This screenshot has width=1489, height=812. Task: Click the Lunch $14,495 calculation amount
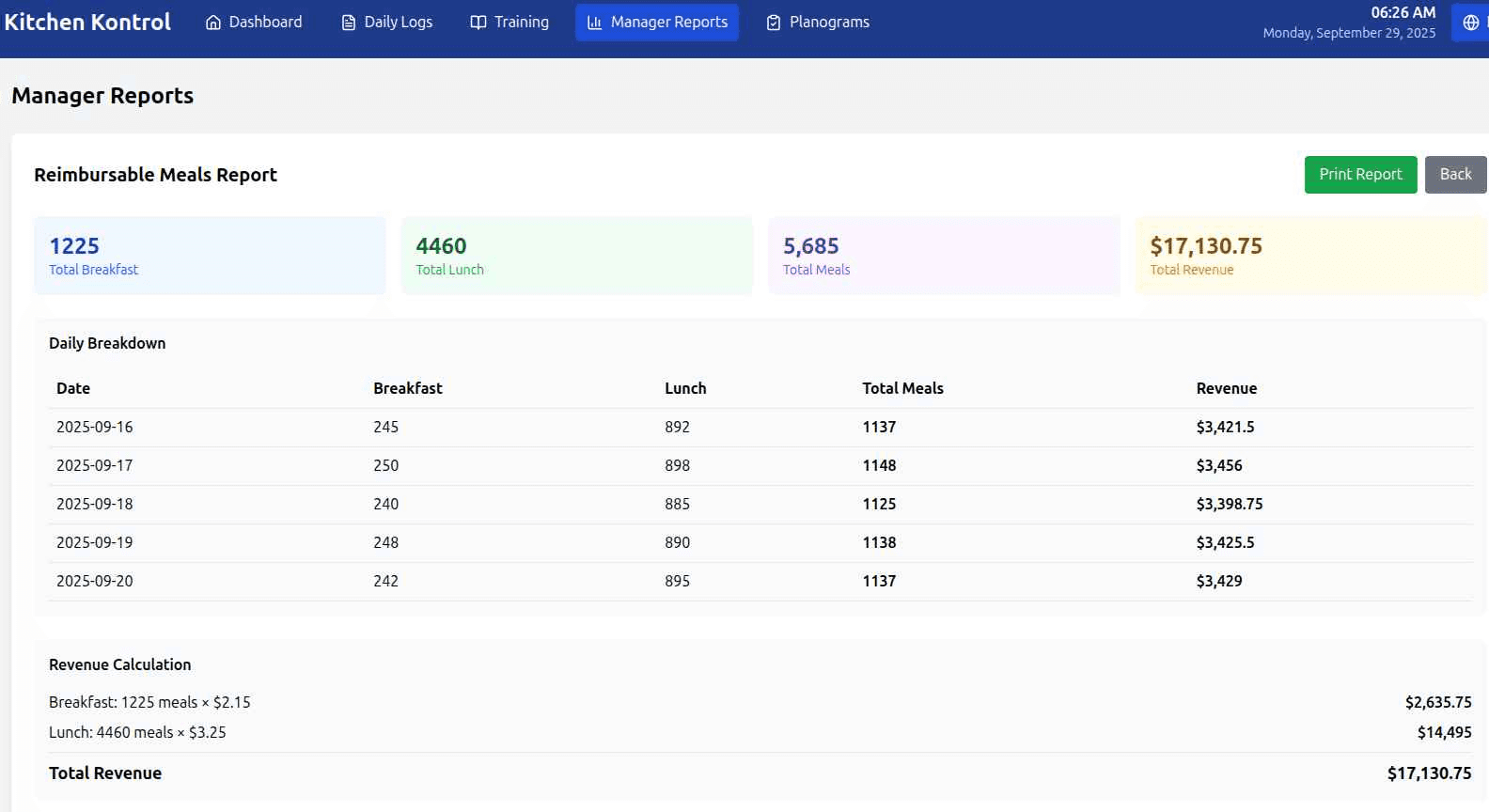1444,733
